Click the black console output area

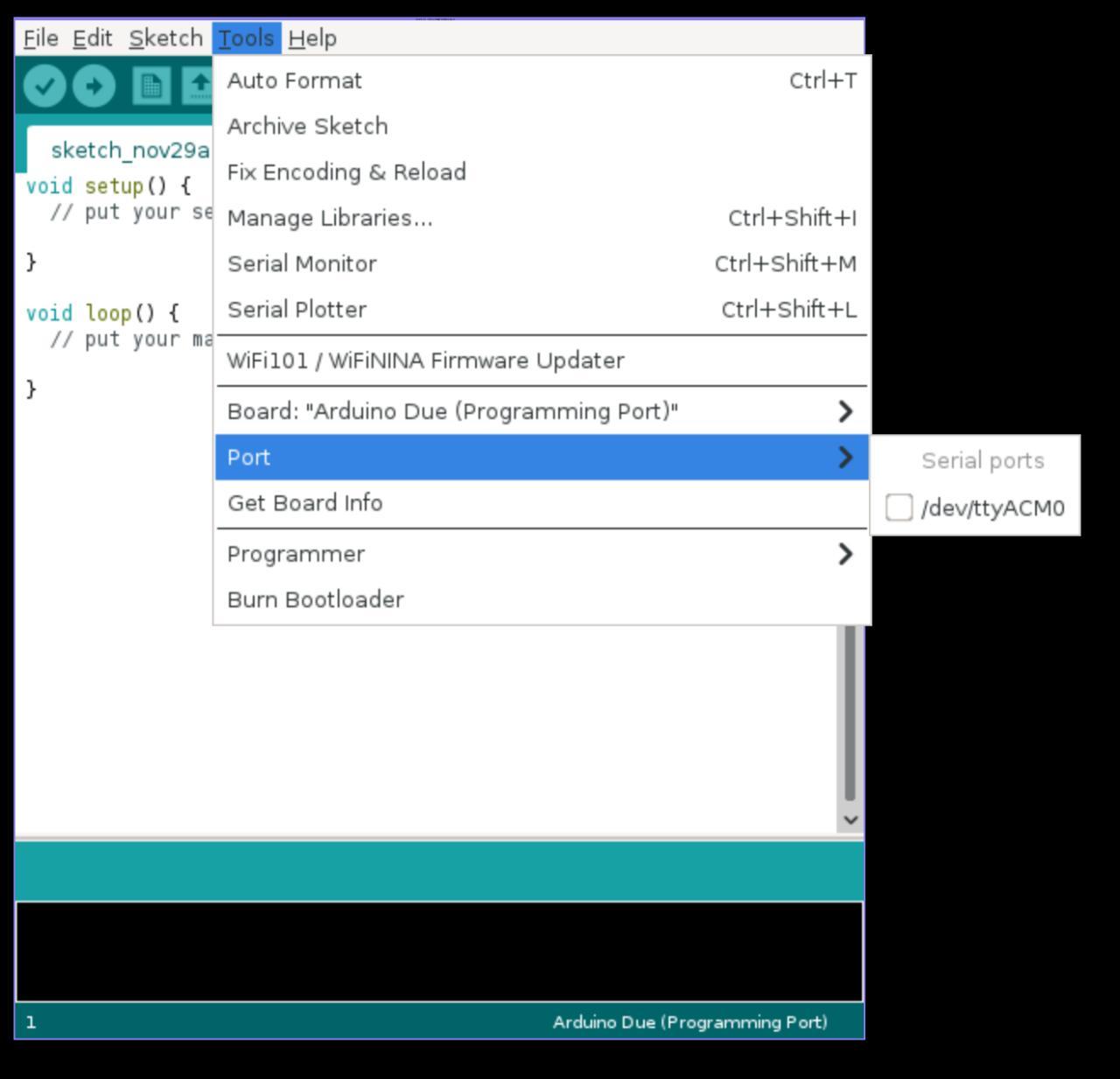(439, 952)
